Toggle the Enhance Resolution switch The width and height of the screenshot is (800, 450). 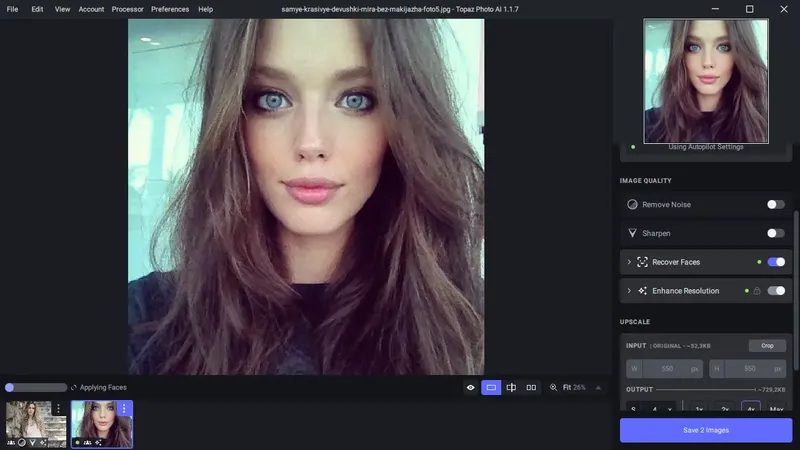pos(776,291)
